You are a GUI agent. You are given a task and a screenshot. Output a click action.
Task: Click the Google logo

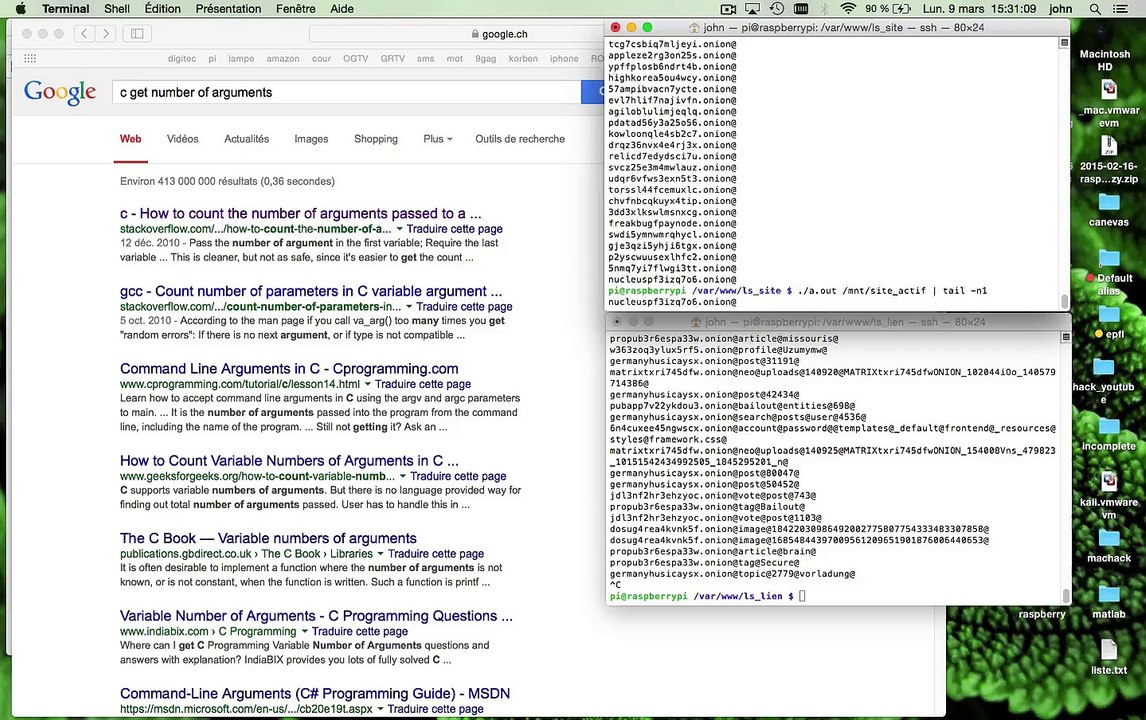tap(60, 92)
